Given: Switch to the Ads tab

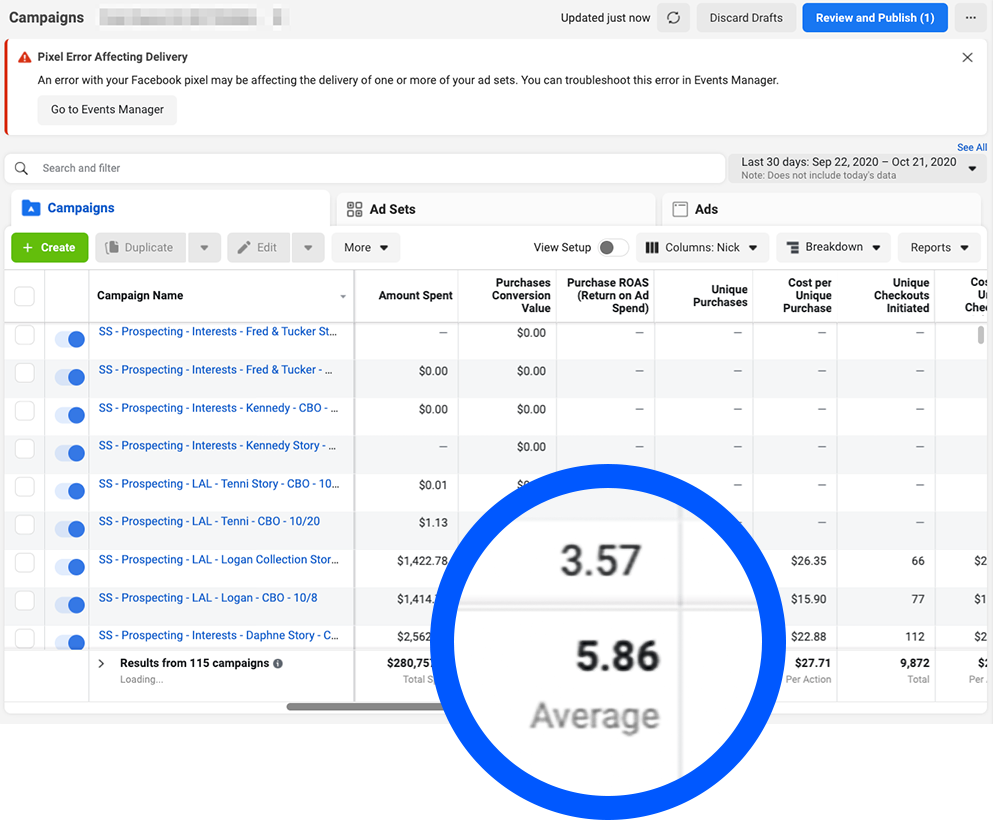Looking at the screenshot, I should [821, 209].
